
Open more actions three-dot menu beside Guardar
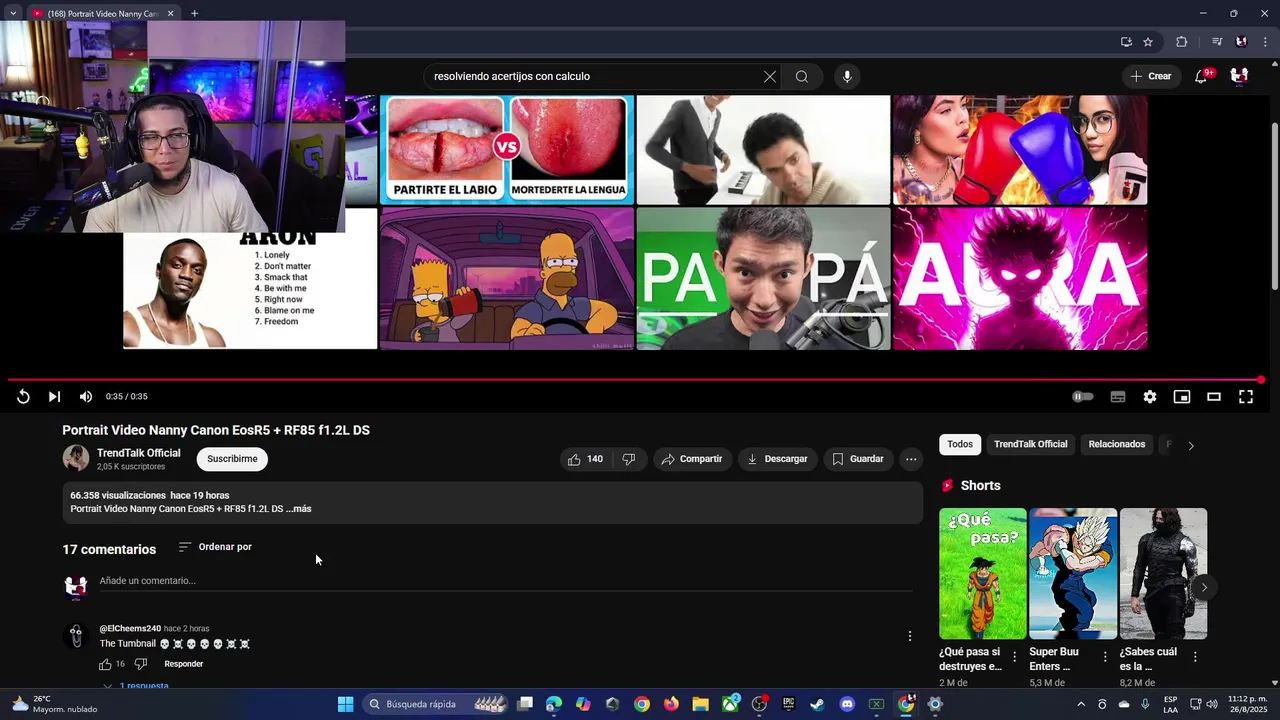tap(911, 459)
